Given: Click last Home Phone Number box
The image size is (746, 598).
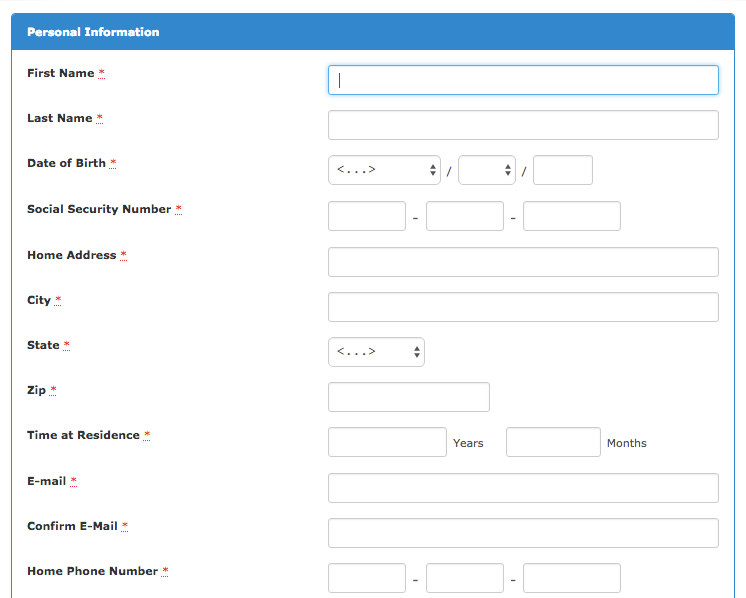Looking at the screenshot, I should coord(572,578).
